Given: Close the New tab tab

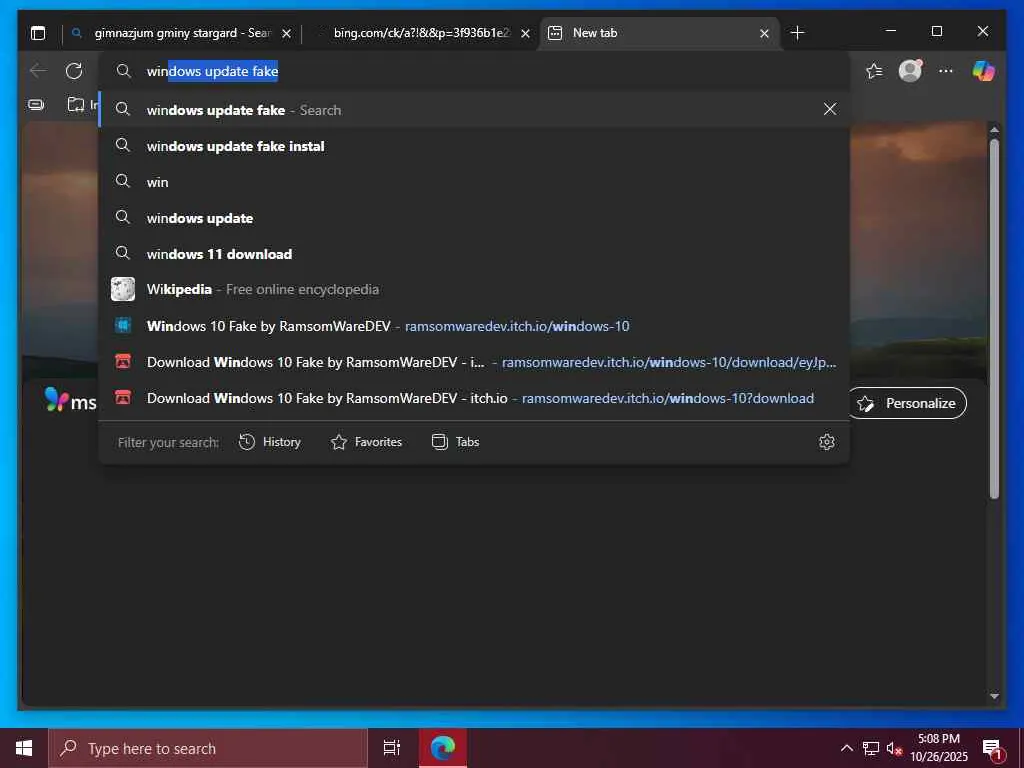Looking at the screenshot, I should tap(764, 33).
